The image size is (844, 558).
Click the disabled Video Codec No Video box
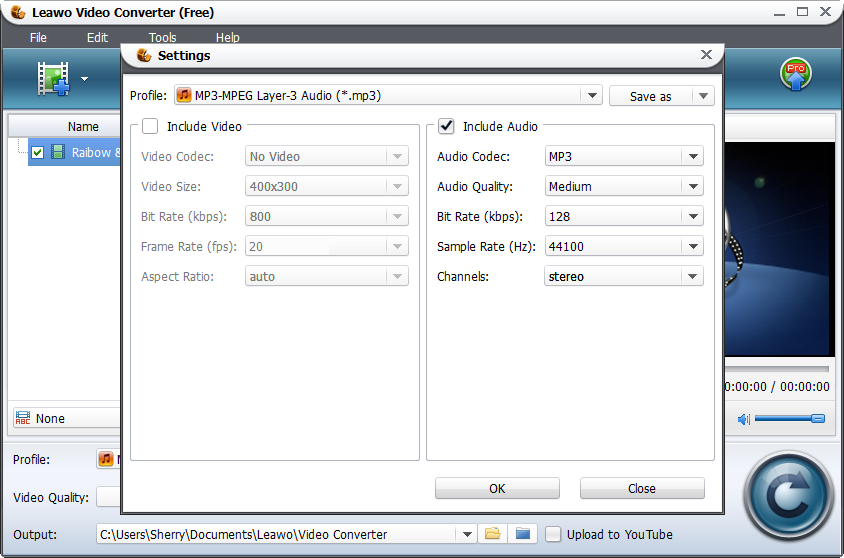click(327, 157)
